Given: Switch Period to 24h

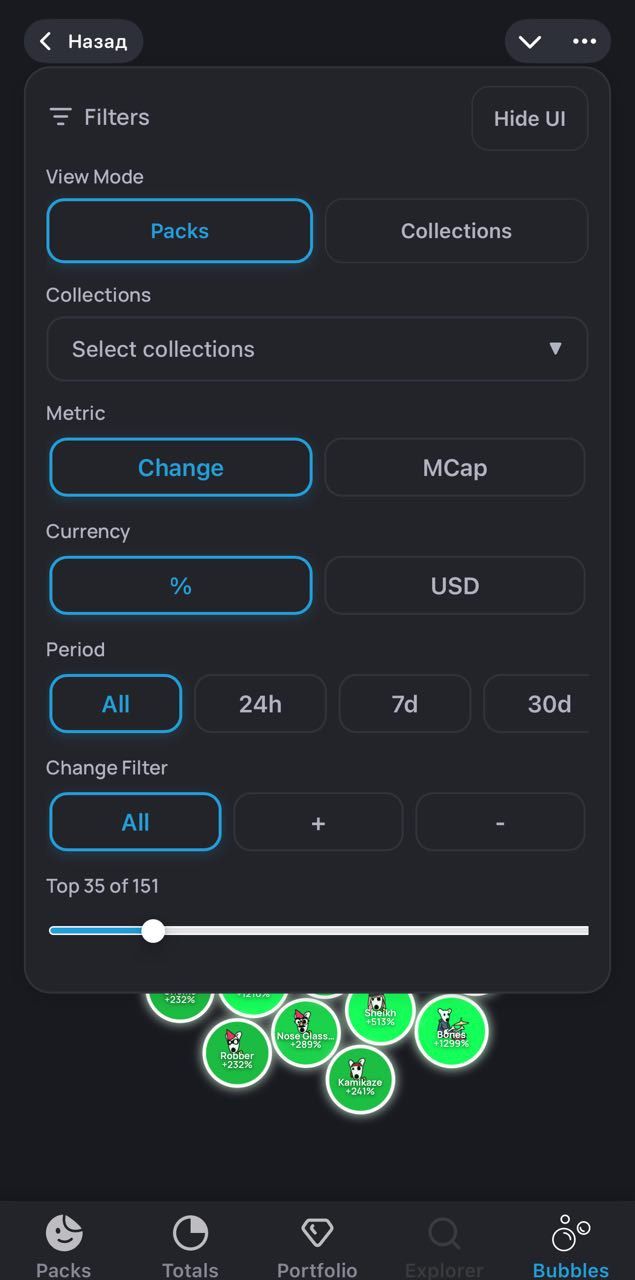Looking at the screenshot, I should pyautogui.click(x=260, y=703).
